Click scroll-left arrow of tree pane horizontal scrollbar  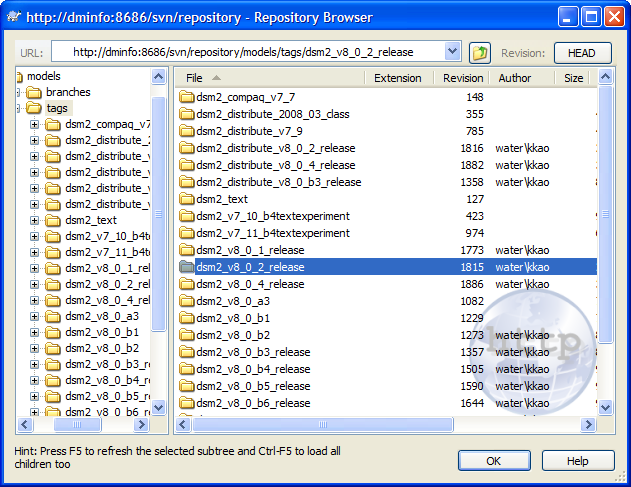25,424
